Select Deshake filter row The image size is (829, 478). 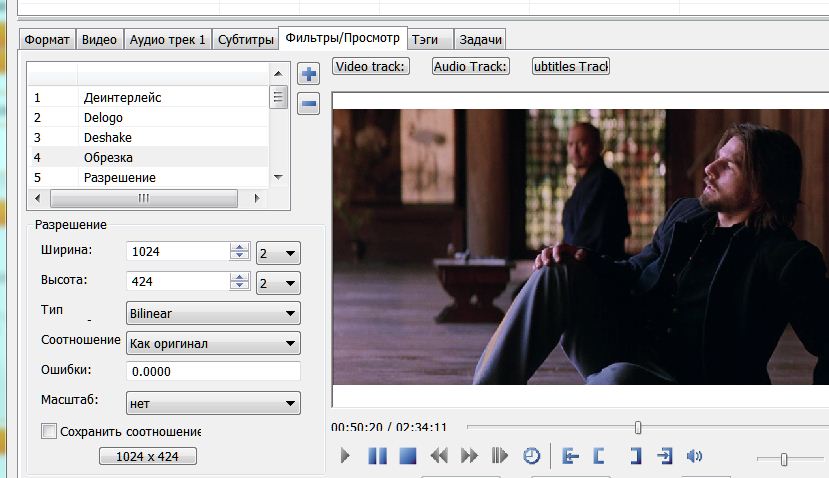click(148, 137)
